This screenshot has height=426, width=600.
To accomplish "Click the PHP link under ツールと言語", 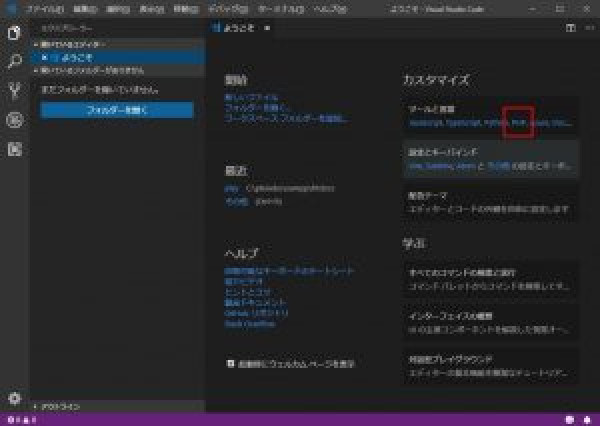I will (519, 123).
